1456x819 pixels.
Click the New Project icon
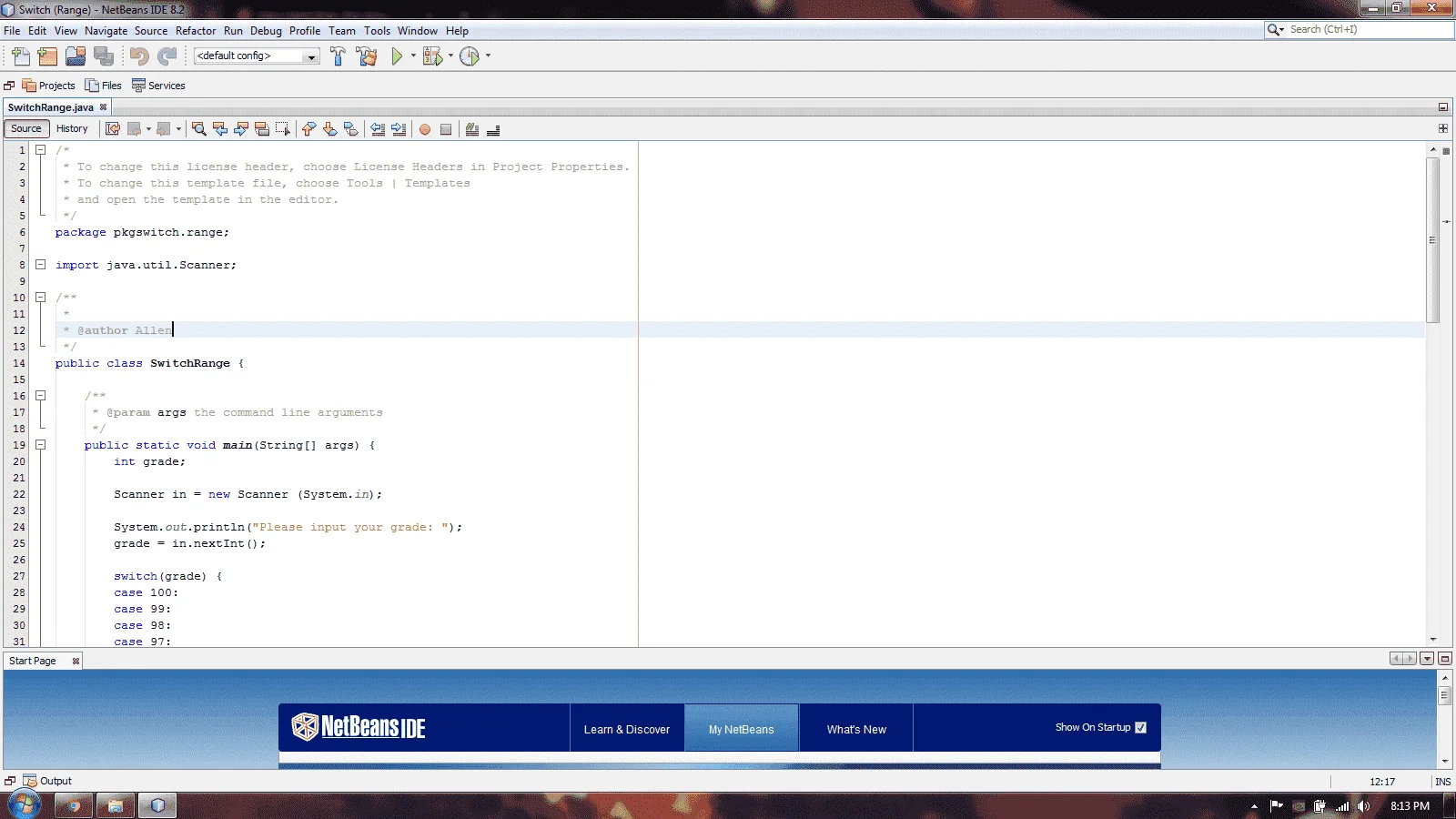point(48,56)
